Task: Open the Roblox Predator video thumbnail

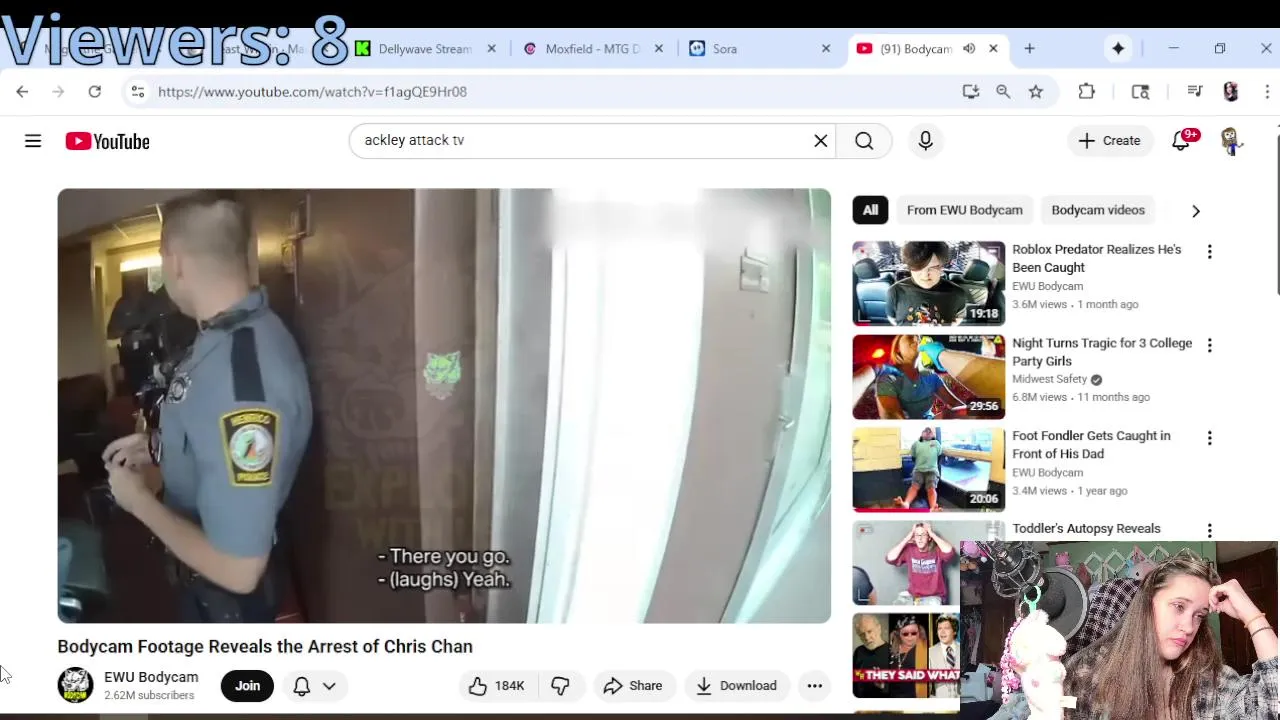Action: coord(929,283)
